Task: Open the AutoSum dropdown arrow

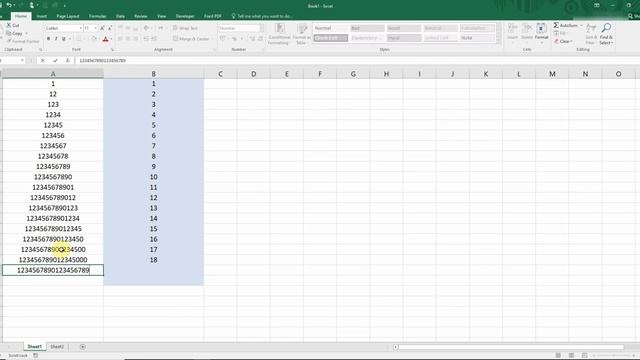Action: pyautogui.click(x=581, y=25)
